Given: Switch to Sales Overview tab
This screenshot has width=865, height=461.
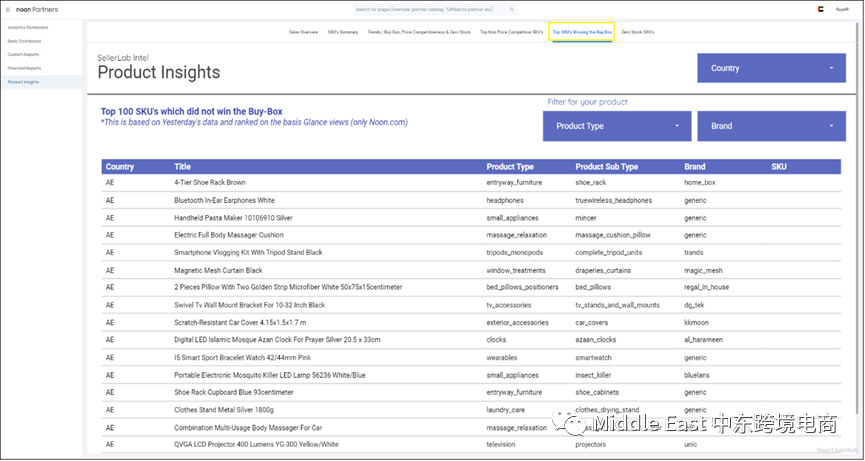Looking at the screenshot, I should [x=303, y=32].
